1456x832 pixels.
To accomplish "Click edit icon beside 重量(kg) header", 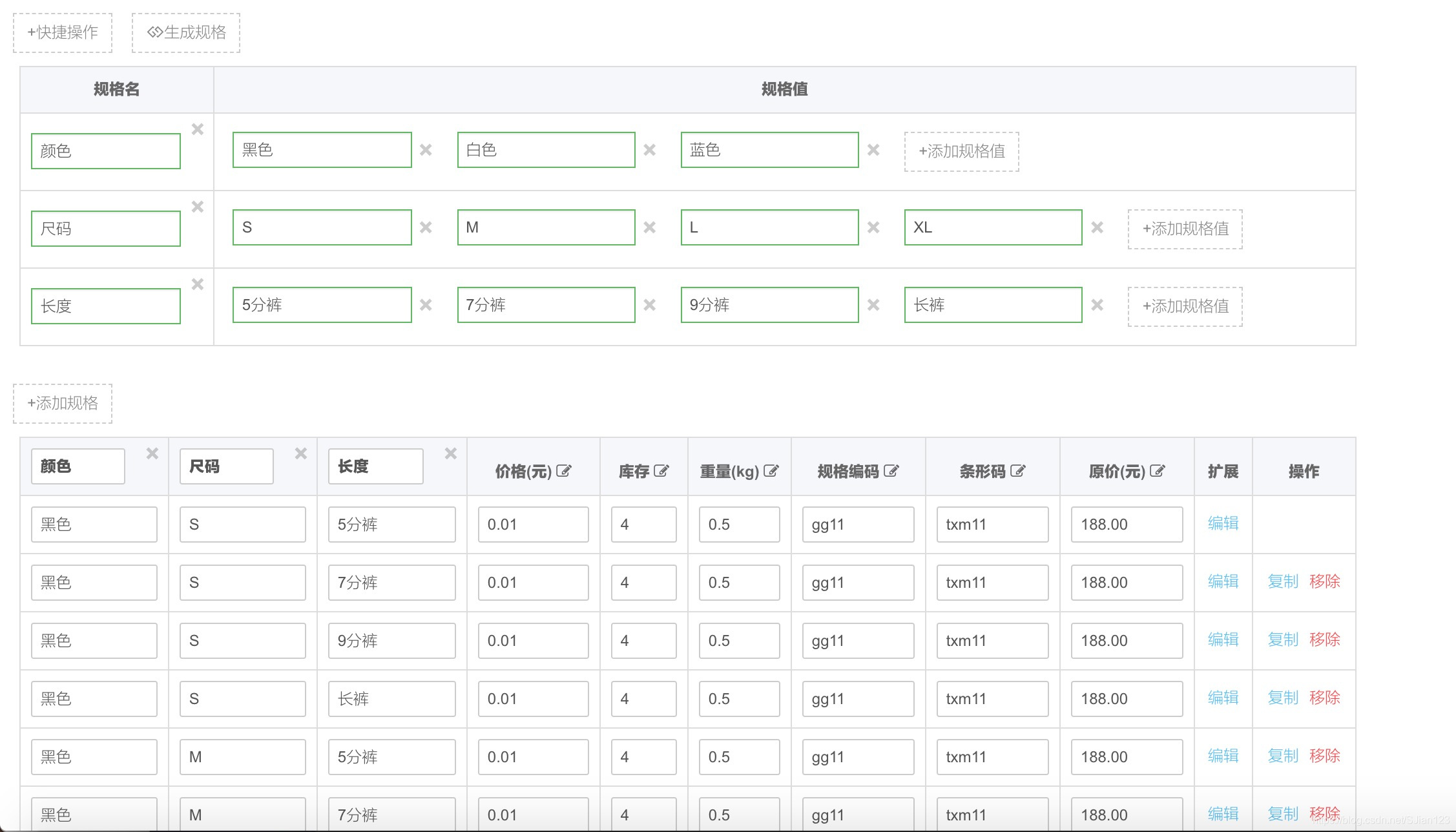I will [x=771, y=472].
